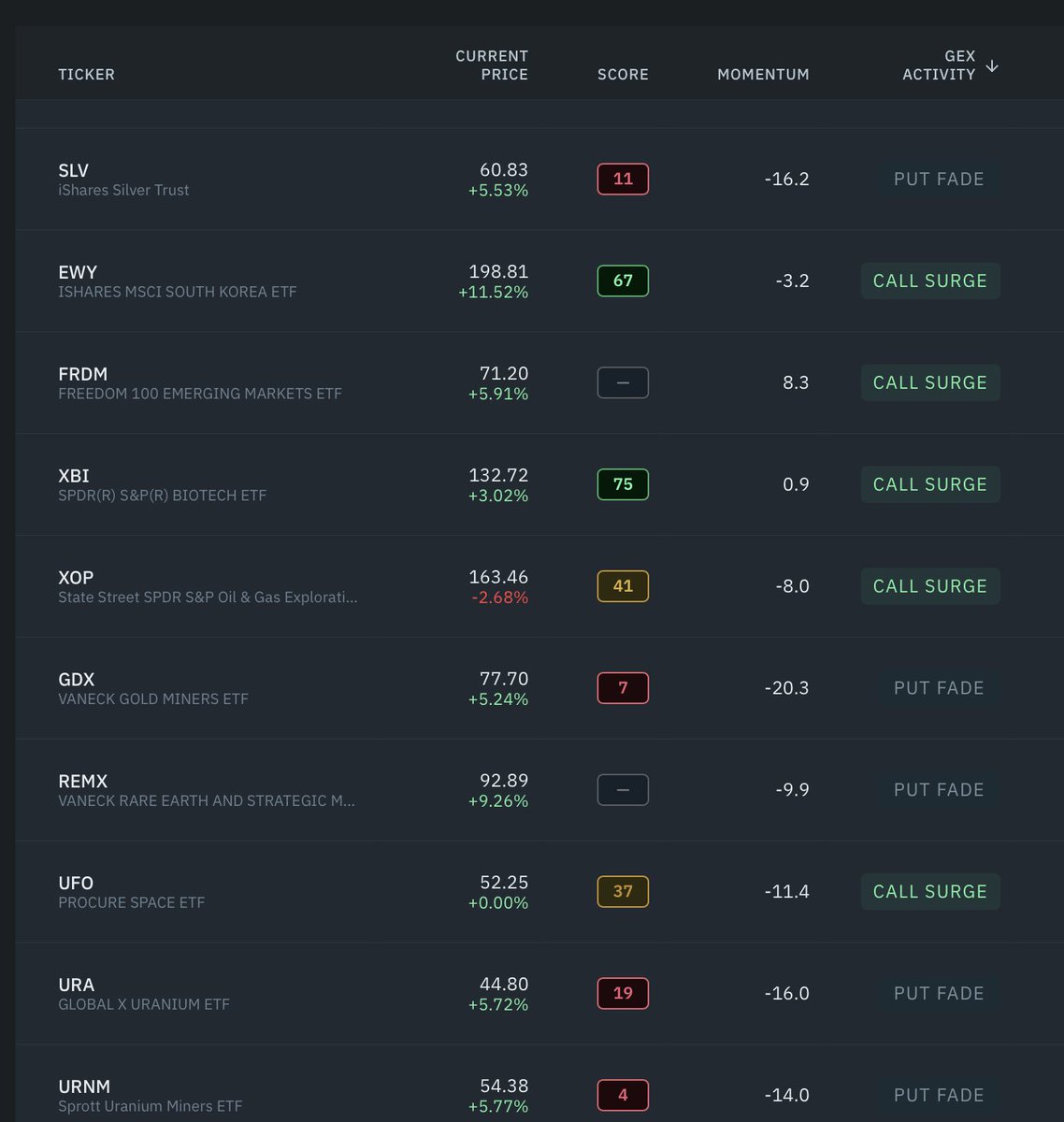Click FRDM's CALL SURGE tag
The width and height of the screenshot is (1064, 1122).
(x=930, y=382)
